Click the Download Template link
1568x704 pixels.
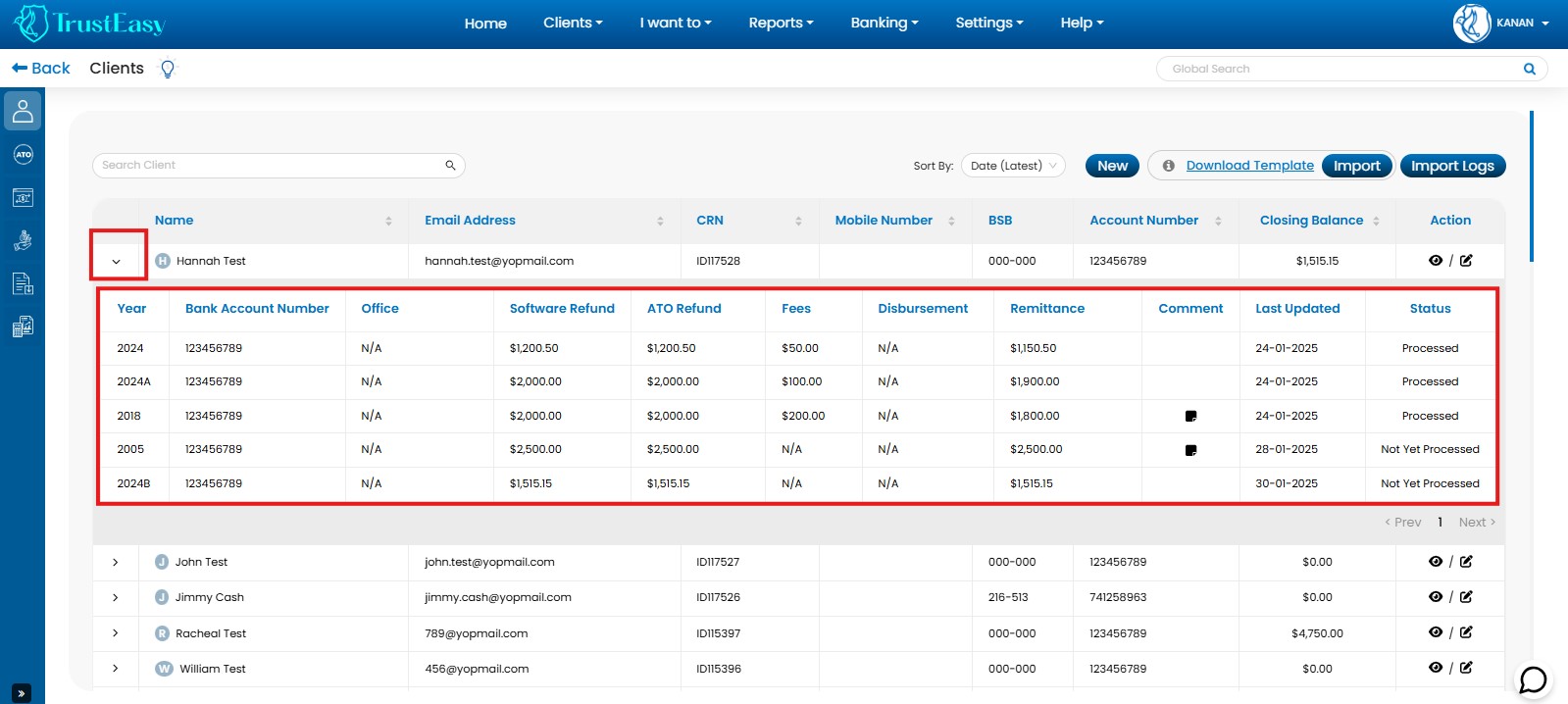point(1249,166)
